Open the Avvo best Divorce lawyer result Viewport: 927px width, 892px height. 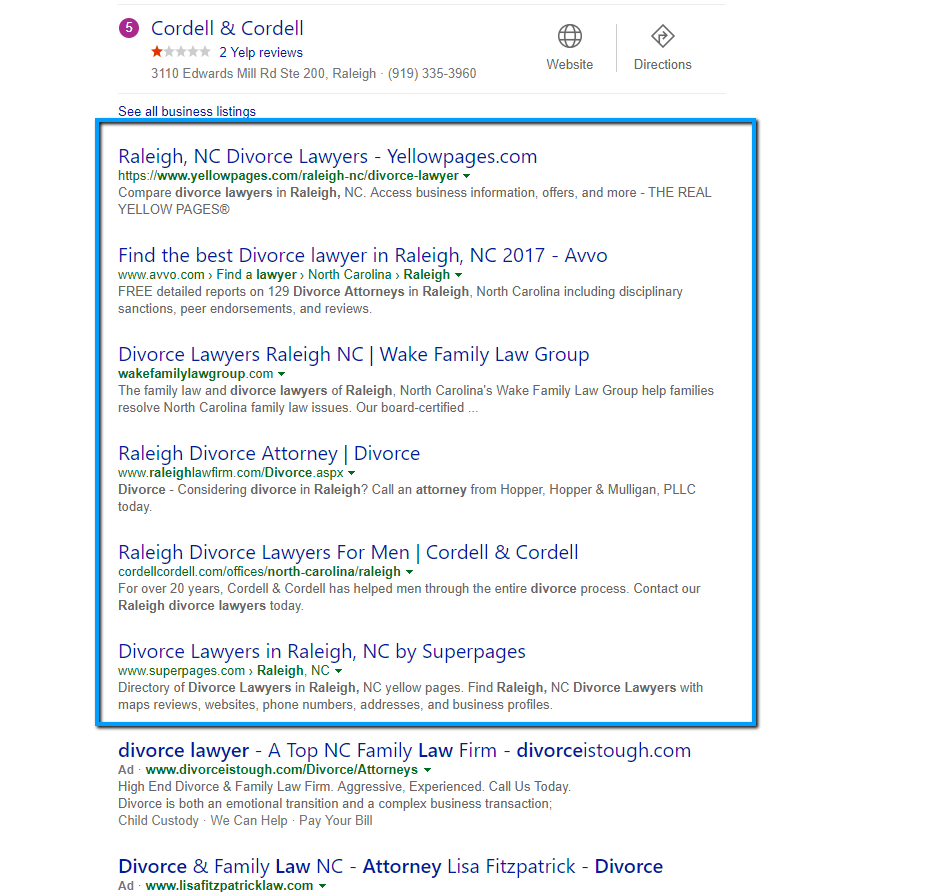[362, 255]
